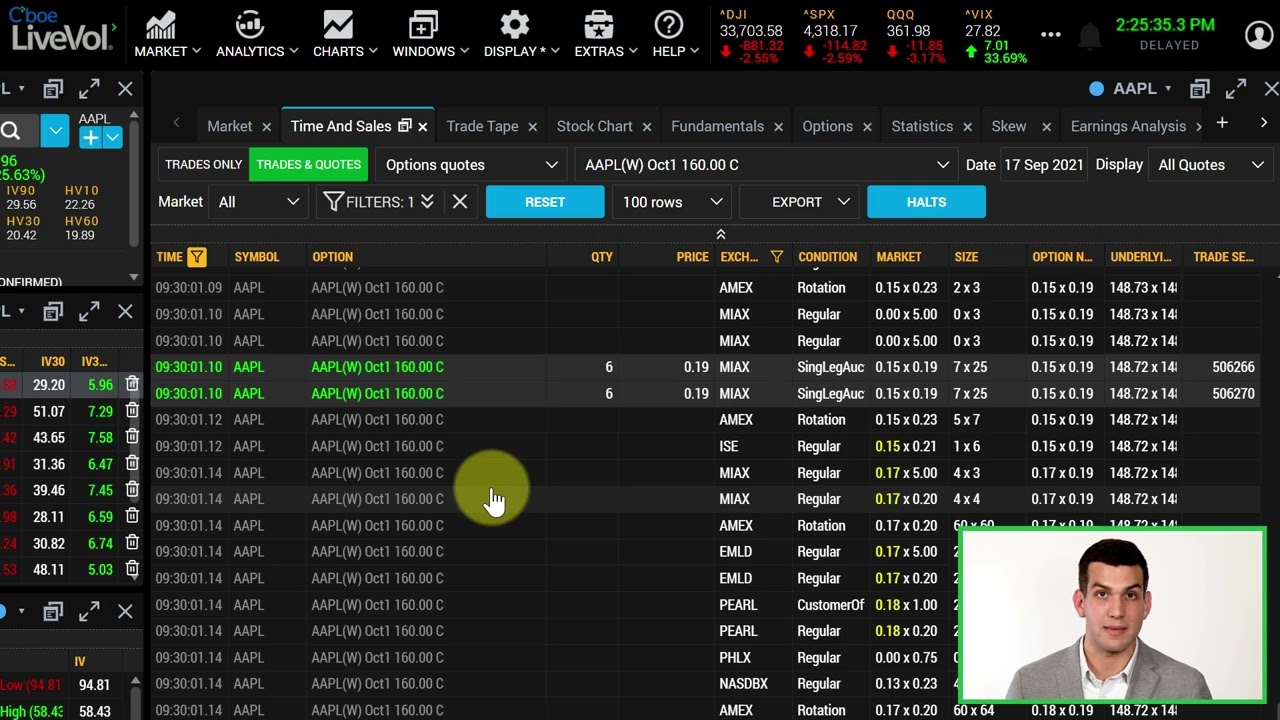The height and width of the screenshot is (720, 1280).
Task: Open the CHARTS menu icon
Action: [338, 25]
